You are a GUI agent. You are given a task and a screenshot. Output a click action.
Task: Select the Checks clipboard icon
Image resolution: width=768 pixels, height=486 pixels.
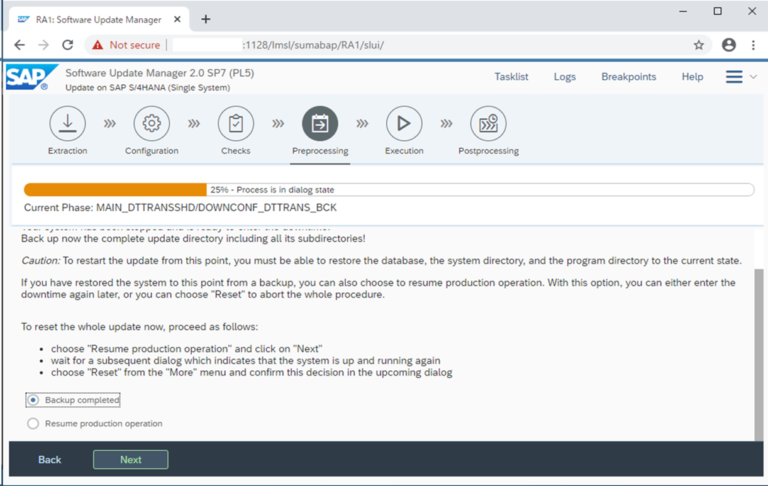pos(236,124)
